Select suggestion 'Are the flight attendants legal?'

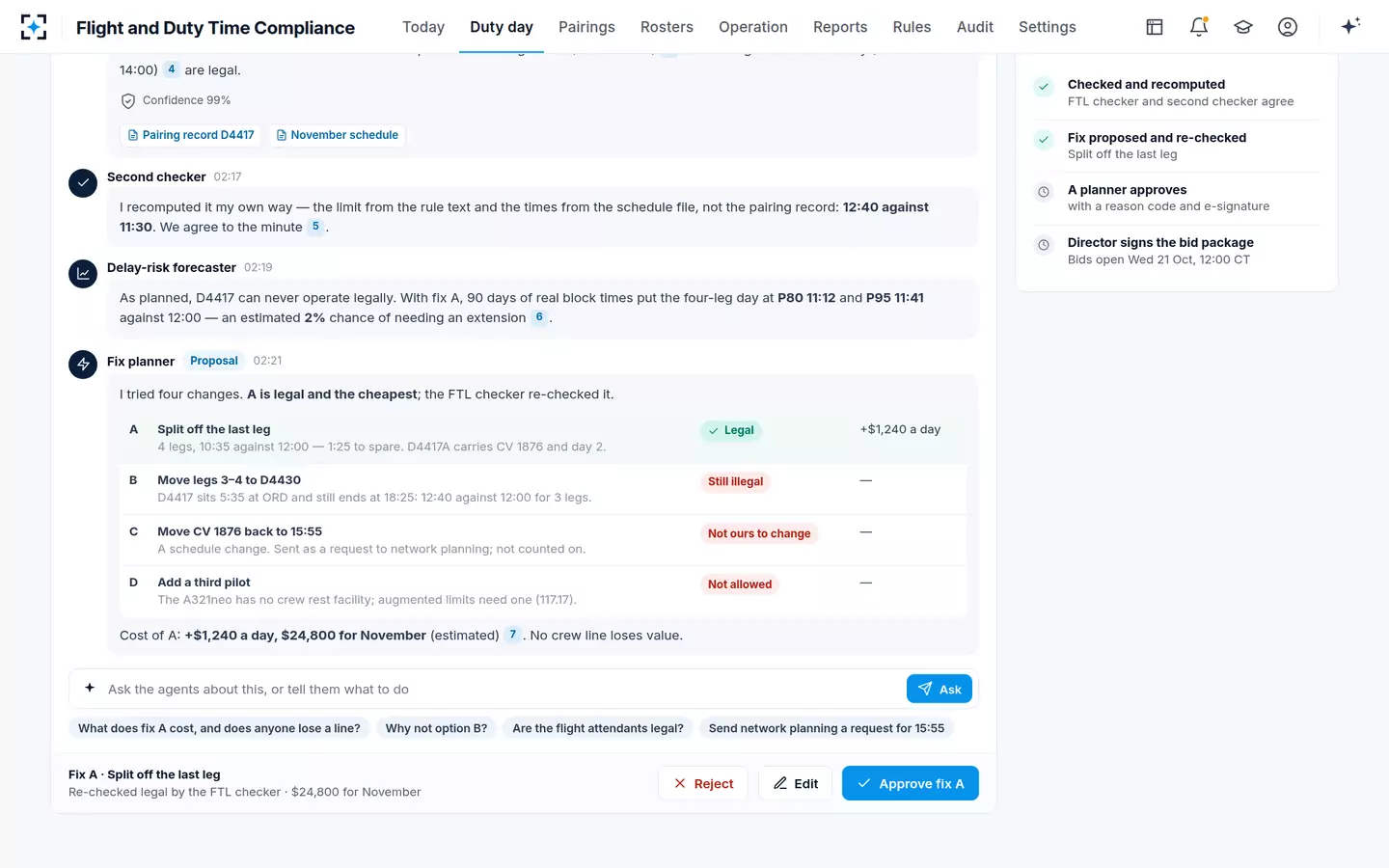point(598,728)
